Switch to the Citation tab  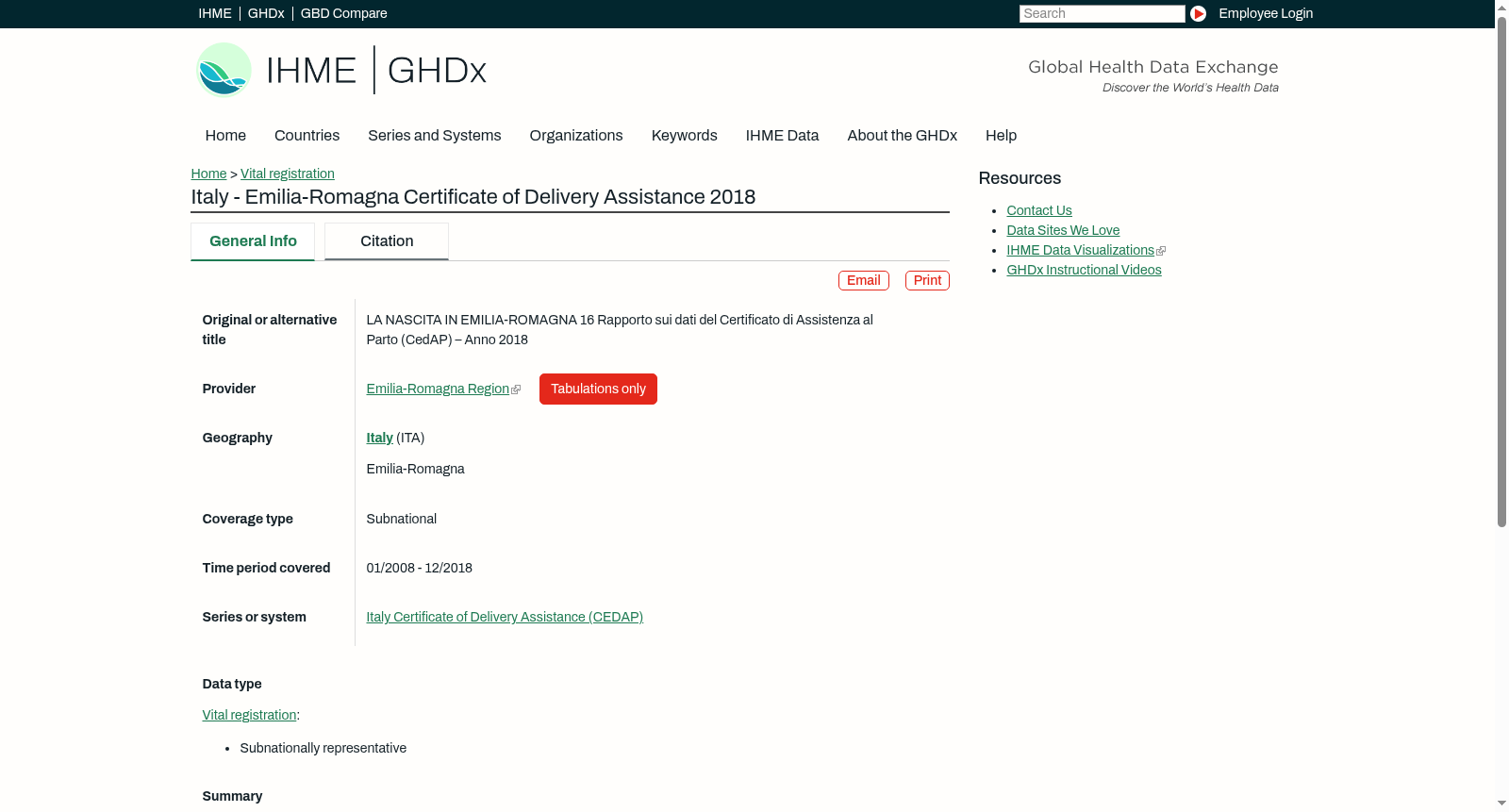[387, 241]
